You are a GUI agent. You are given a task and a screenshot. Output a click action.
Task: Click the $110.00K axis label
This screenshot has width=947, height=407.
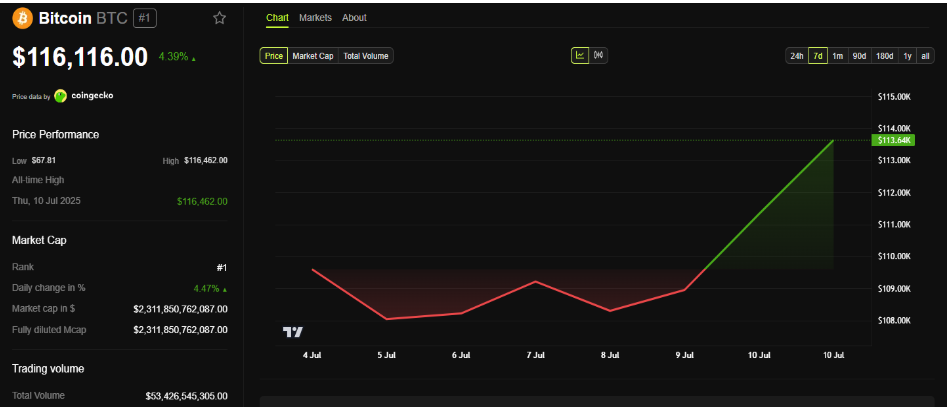point(894,257)
